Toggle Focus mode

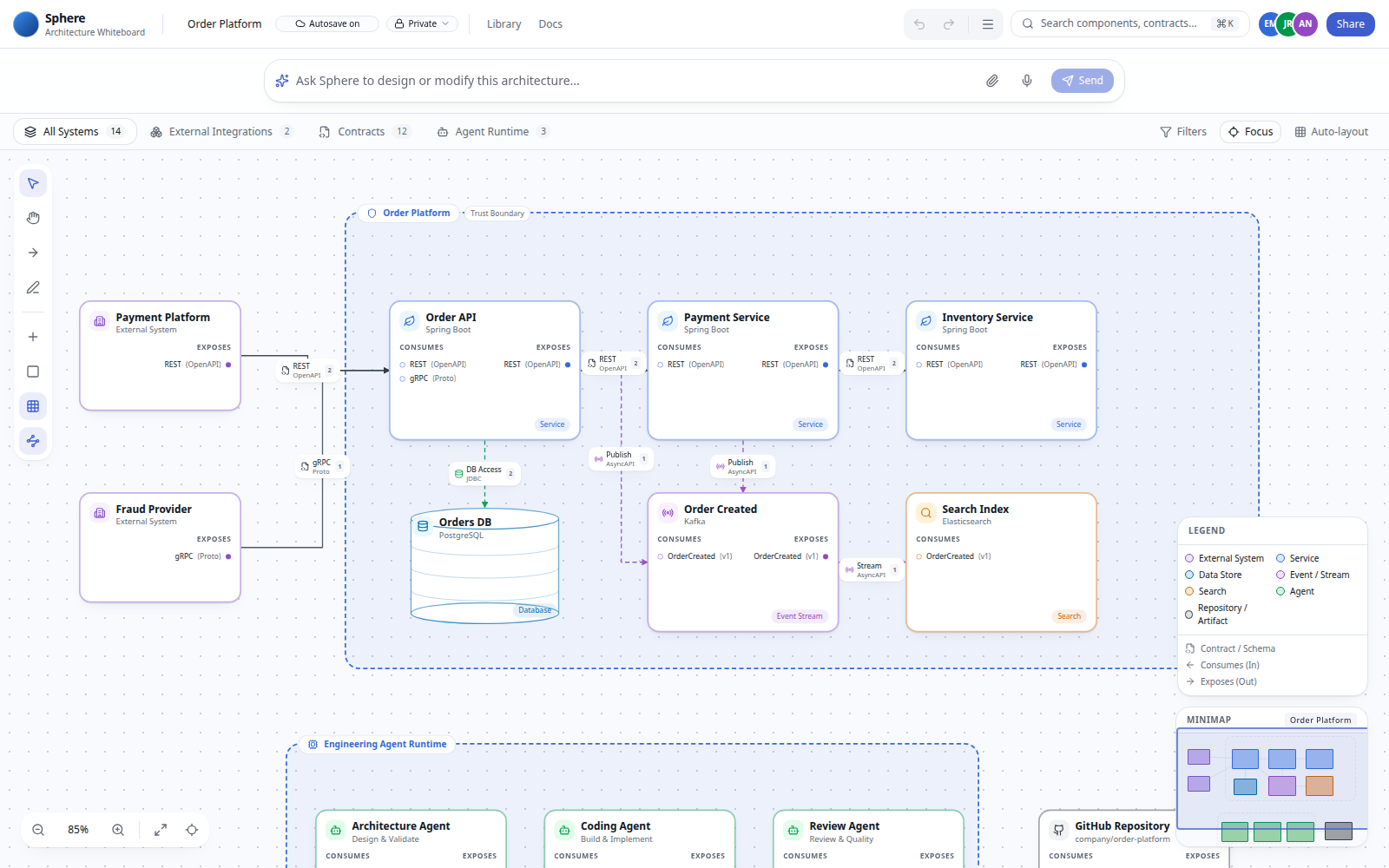1250,132
